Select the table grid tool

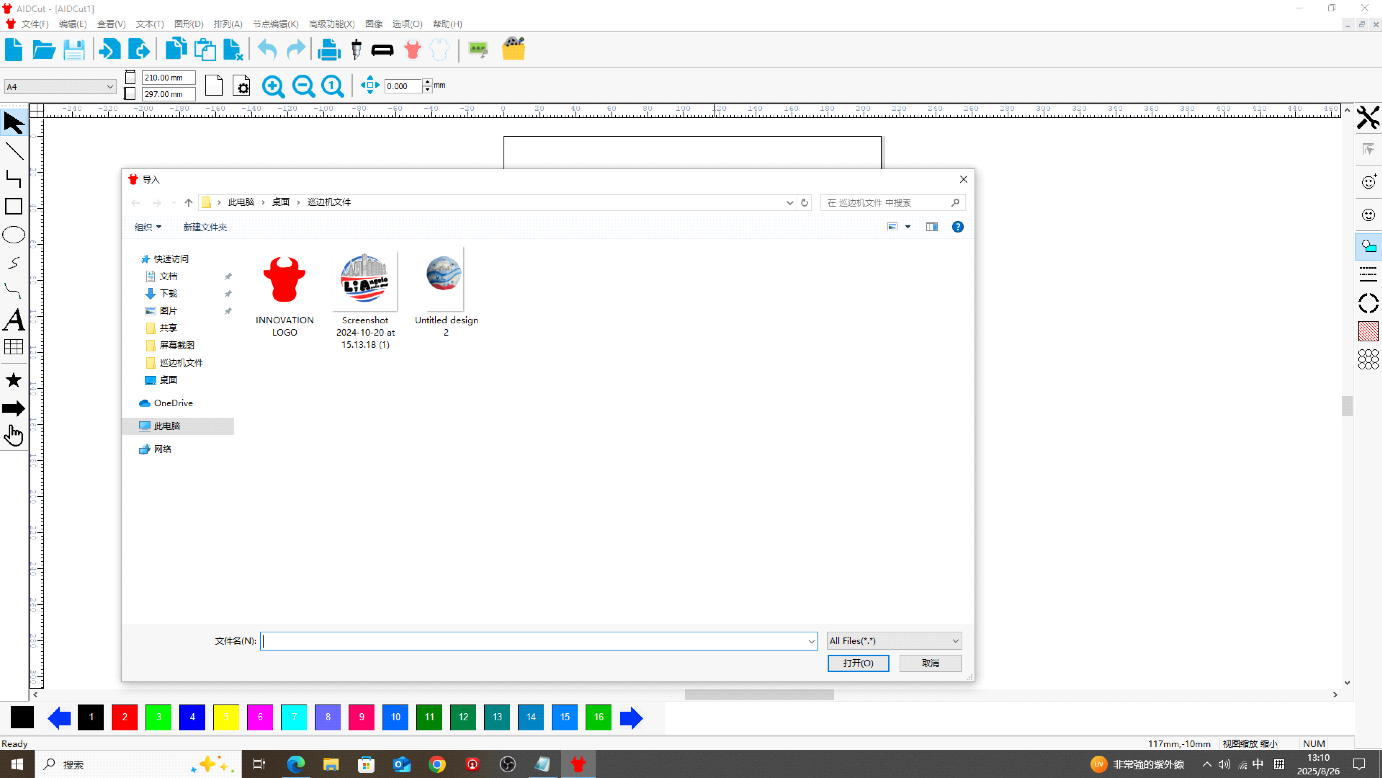point(14,348)
